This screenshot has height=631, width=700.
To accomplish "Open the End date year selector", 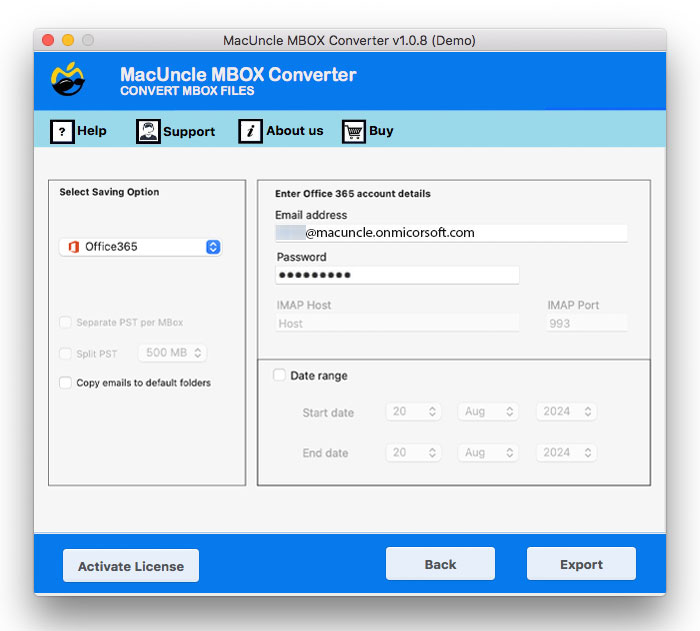I will [x=567, y=452].
